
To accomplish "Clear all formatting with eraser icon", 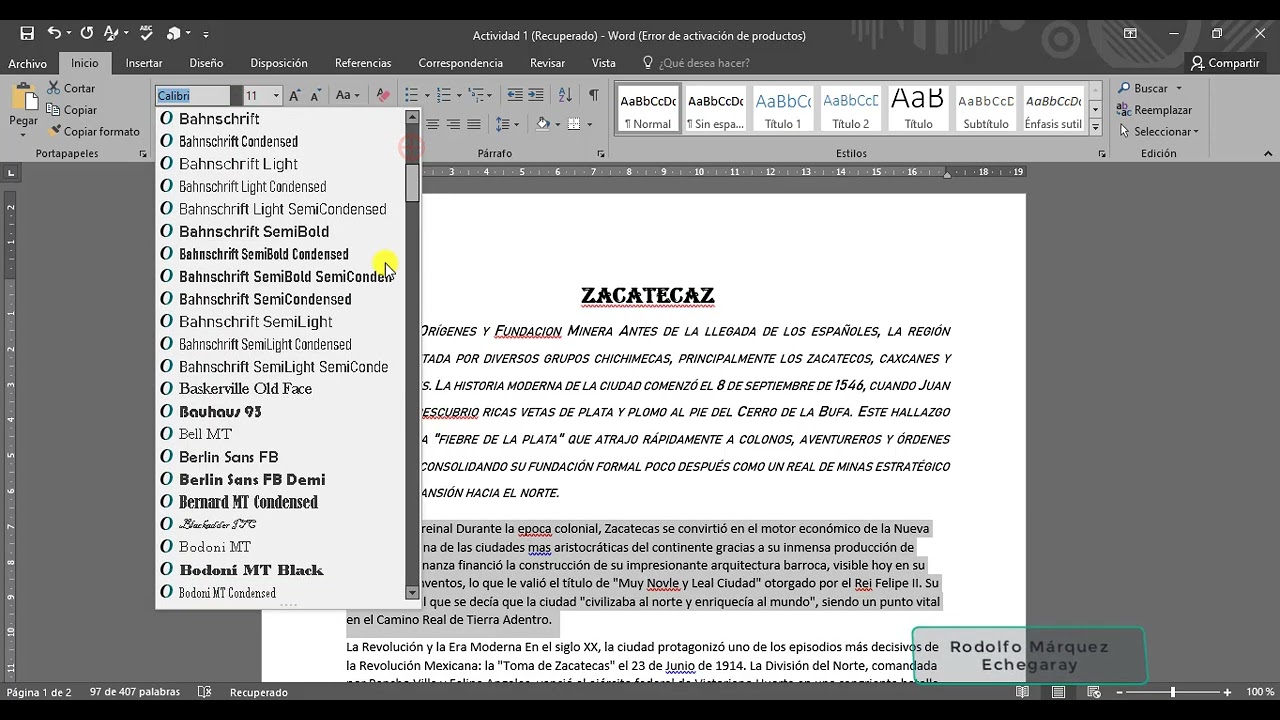I will tap(383, 95).
